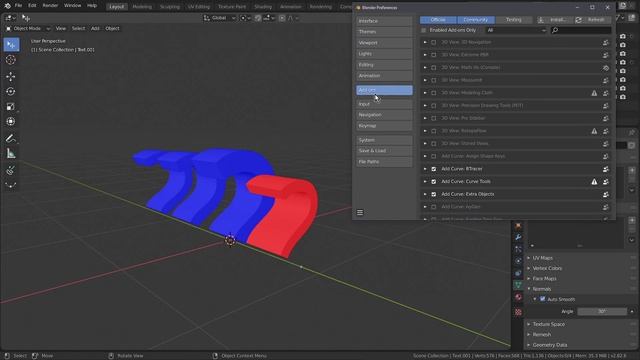Open the add-on category All dropdown
Image resolution: width=640 pixels, height=360 pixels.
point(516,30)
